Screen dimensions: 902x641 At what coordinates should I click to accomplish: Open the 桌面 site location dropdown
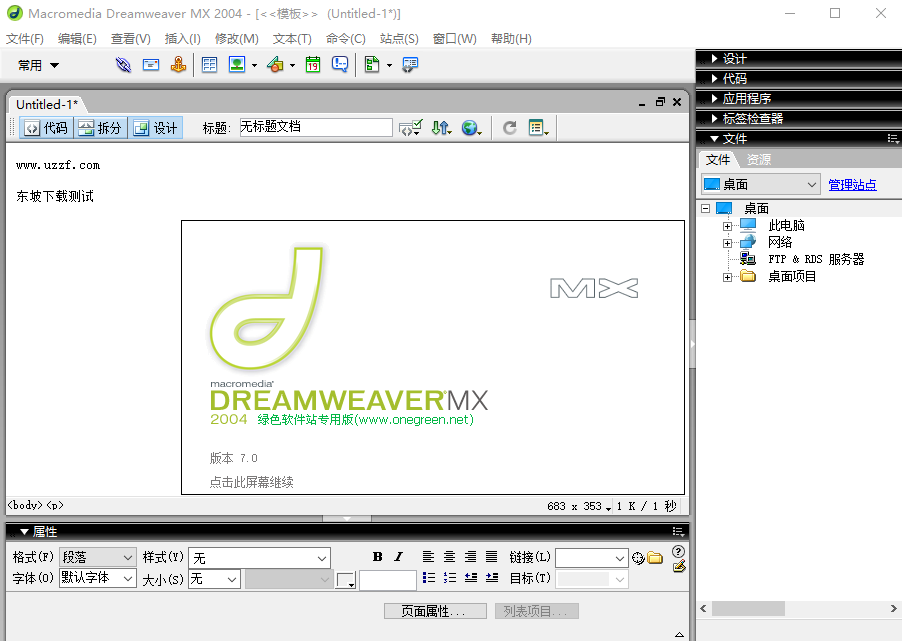(x=760, y=184)
